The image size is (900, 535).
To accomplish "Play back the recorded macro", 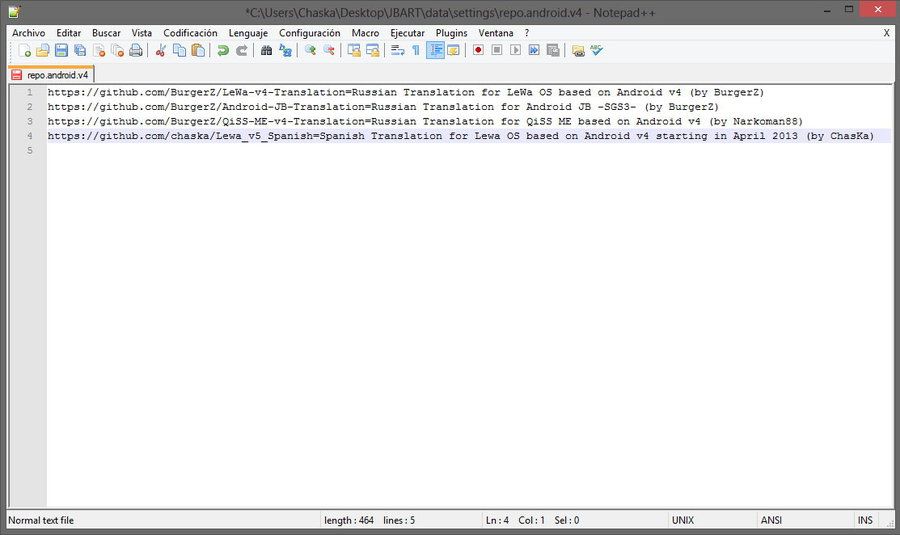I will pos(515,51).
